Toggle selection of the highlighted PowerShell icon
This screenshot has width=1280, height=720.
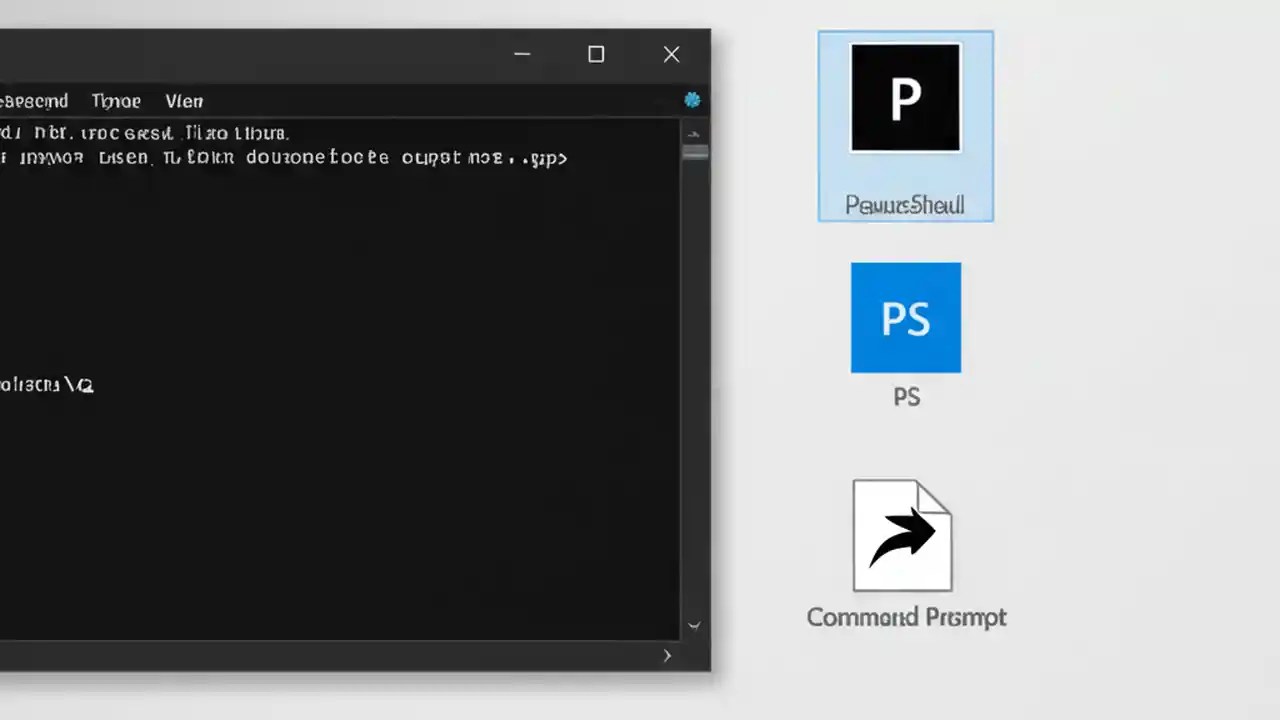point(905,125)
